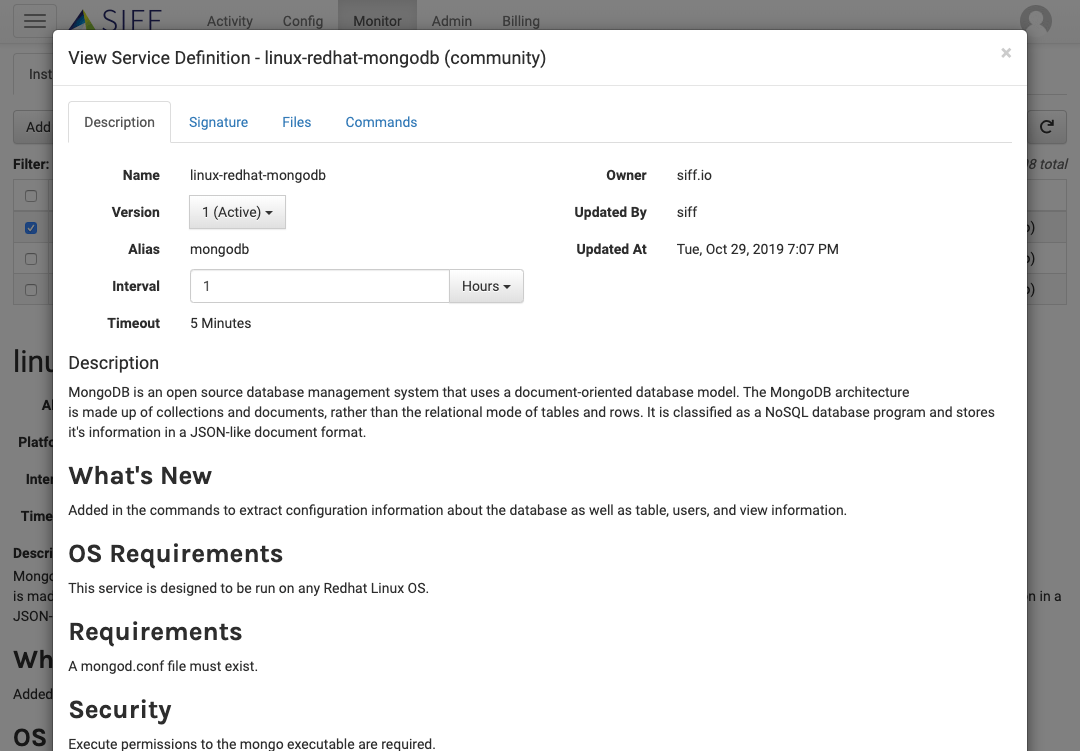Switch to the Signature tab
Viewport: 1080px width, 751px height.
[x=218, y=122]
